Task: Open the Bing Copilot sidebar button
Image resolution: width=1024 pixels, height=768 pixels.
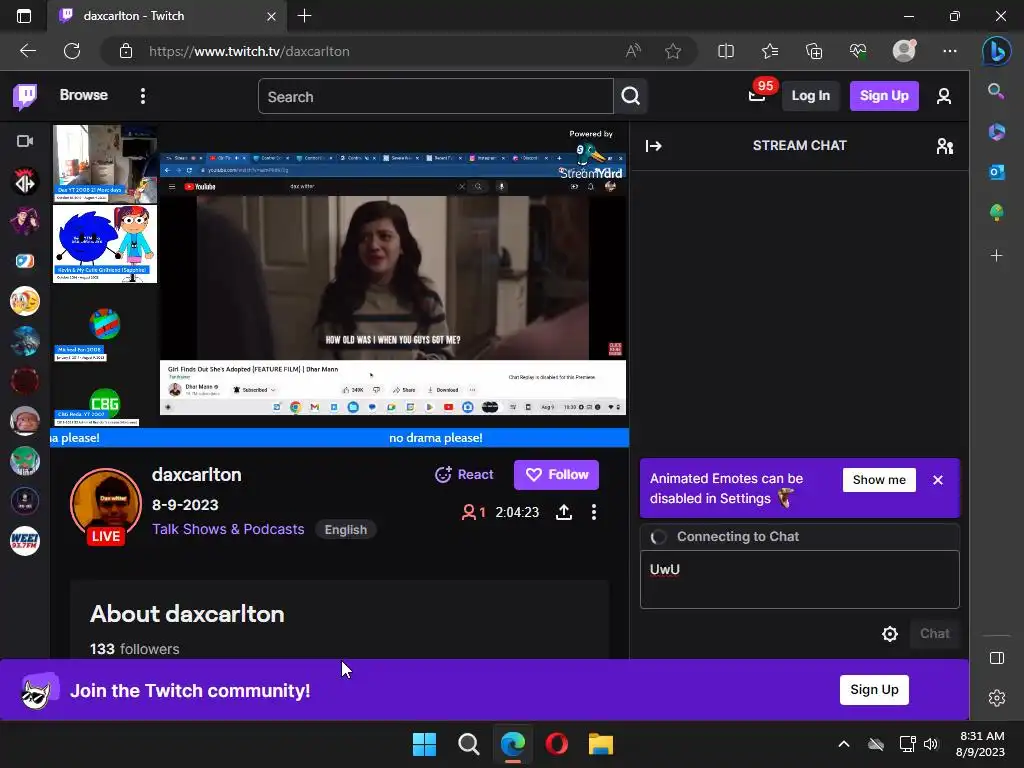Action: [x=997, y=51]
